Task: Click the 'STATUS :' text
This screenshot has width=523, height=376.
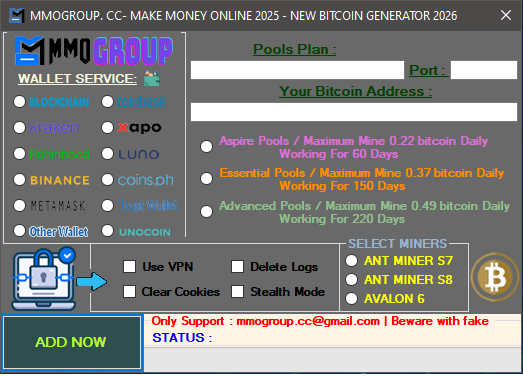Action: pos(182,338)
